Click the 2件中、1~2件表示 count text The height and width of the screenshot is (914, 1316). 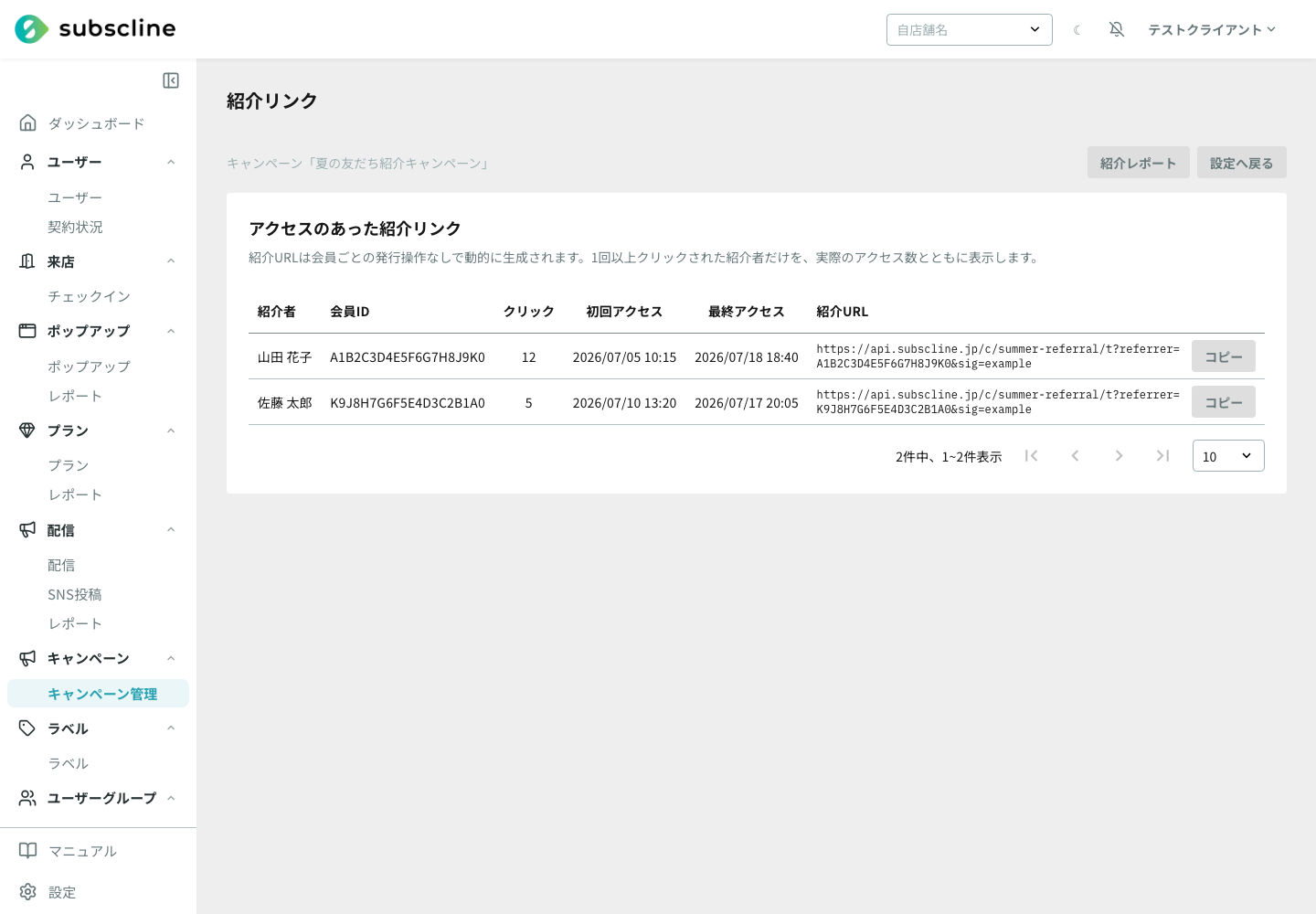point(949,456)
